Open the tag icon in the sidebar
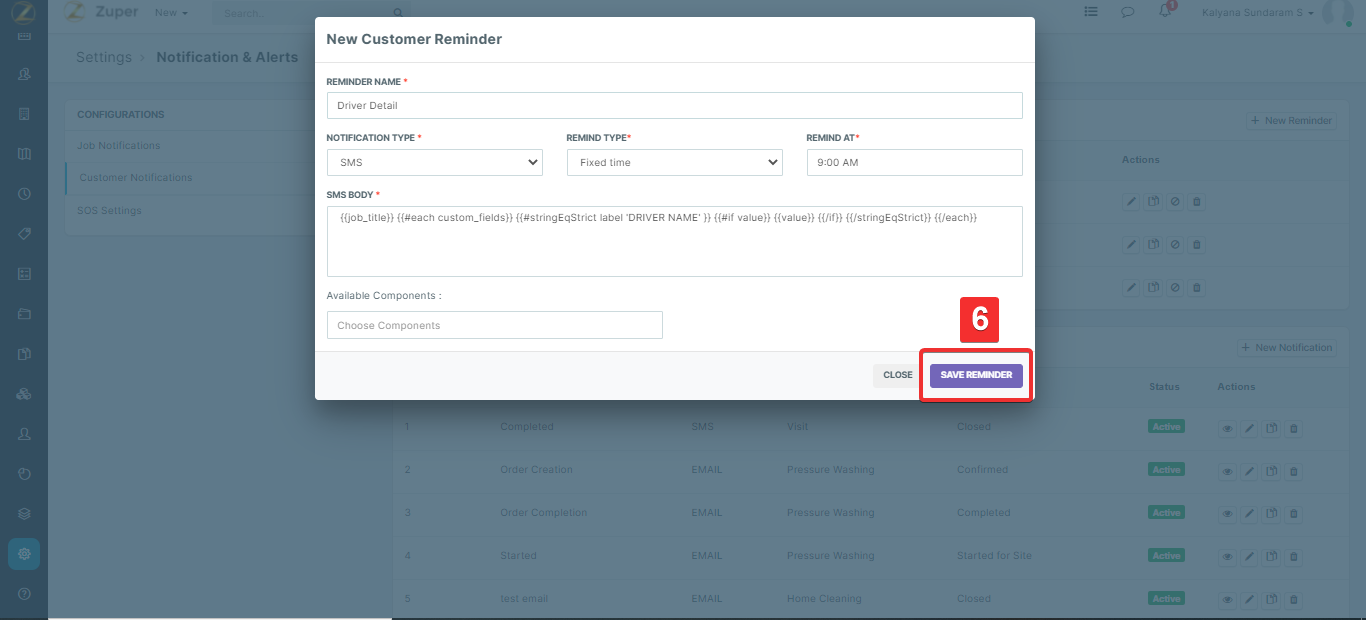The image size is (1366, 620). 24,233
